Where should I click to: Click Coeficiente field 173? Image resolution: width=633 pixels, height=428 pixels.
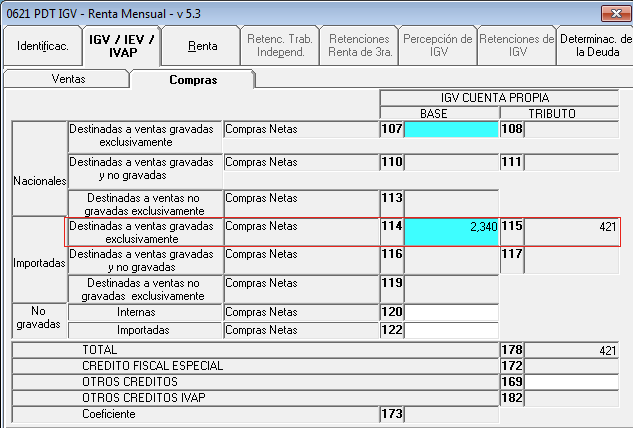(x=451, y=414)
